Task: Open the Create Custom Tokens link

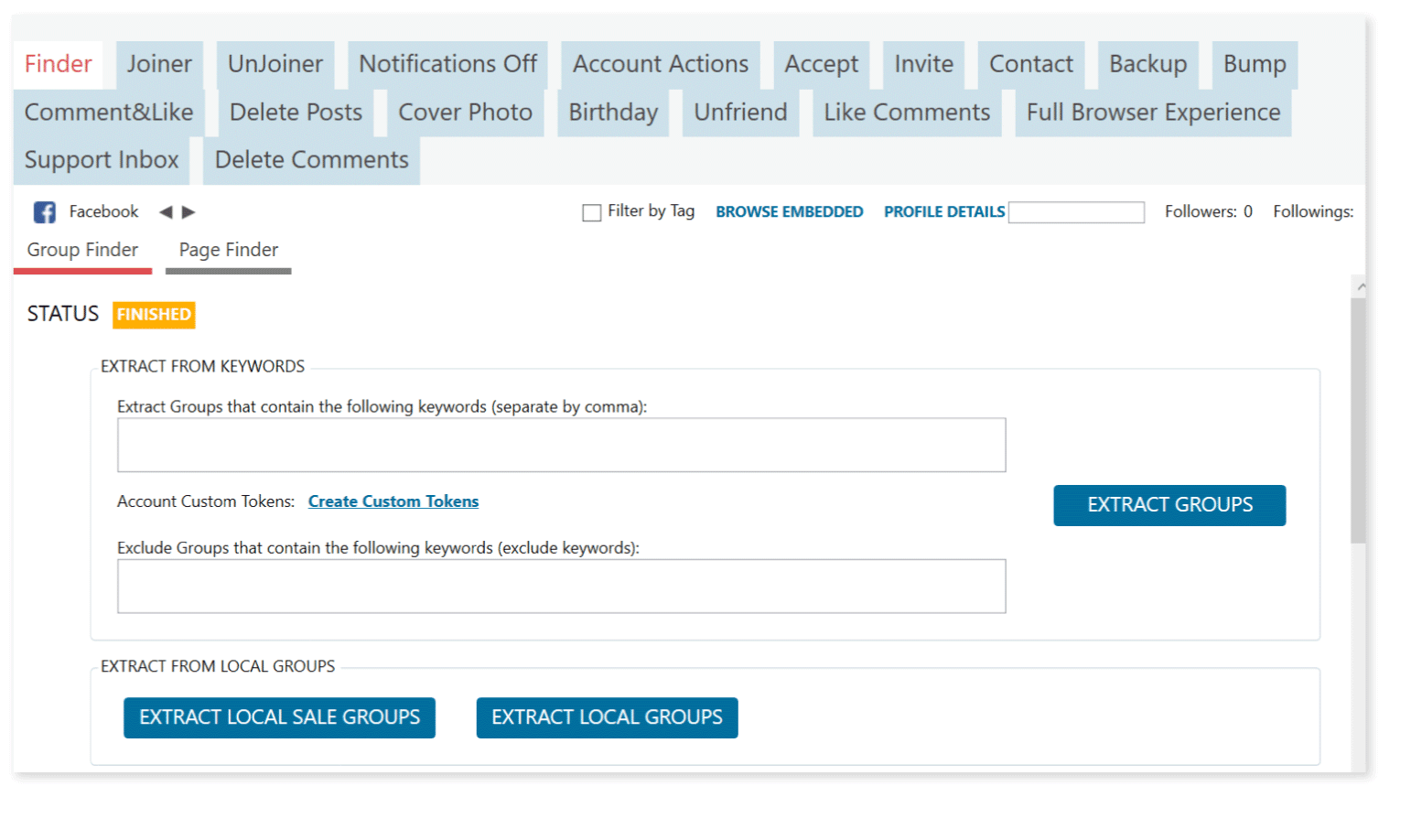Action: coord(393,501)
